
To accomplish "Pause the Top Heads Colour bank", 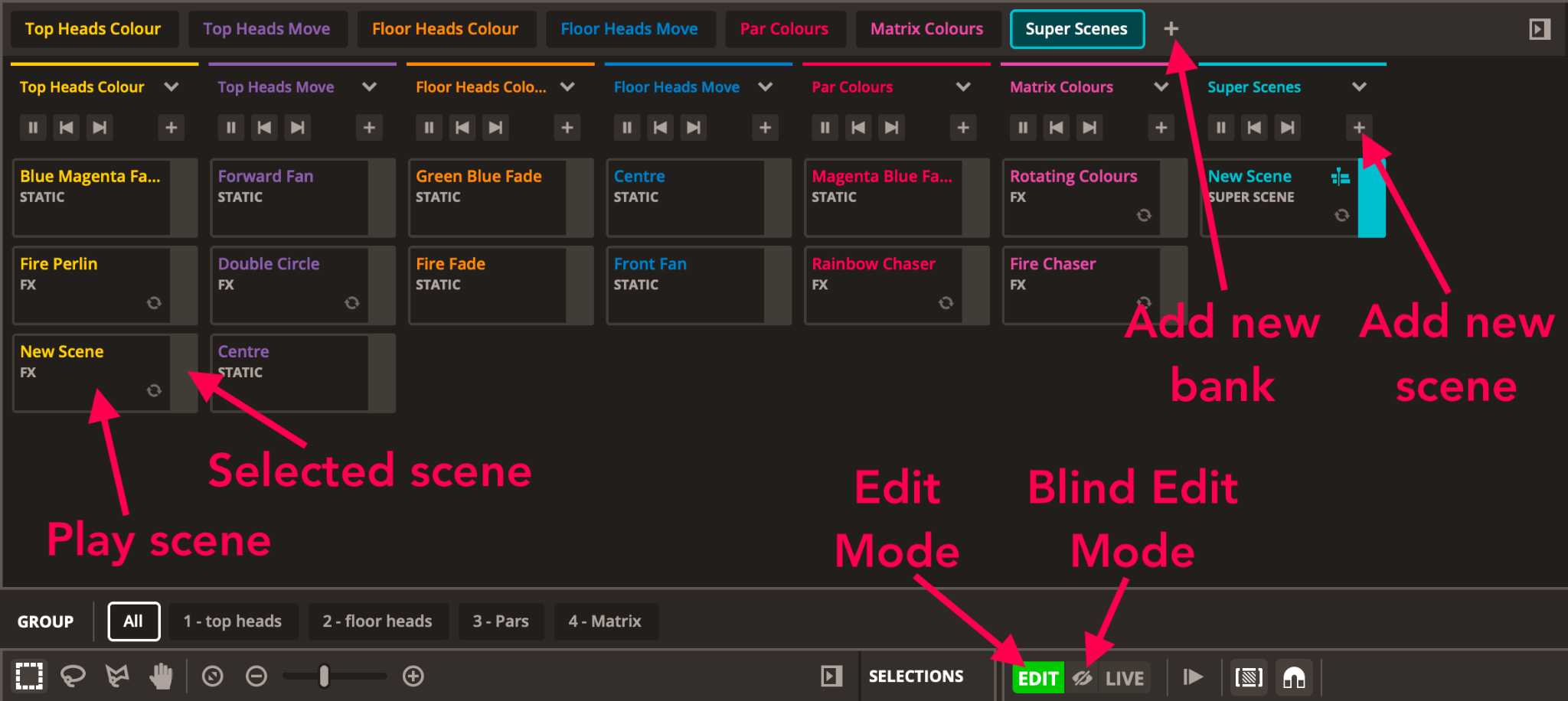I will [33, 128].
